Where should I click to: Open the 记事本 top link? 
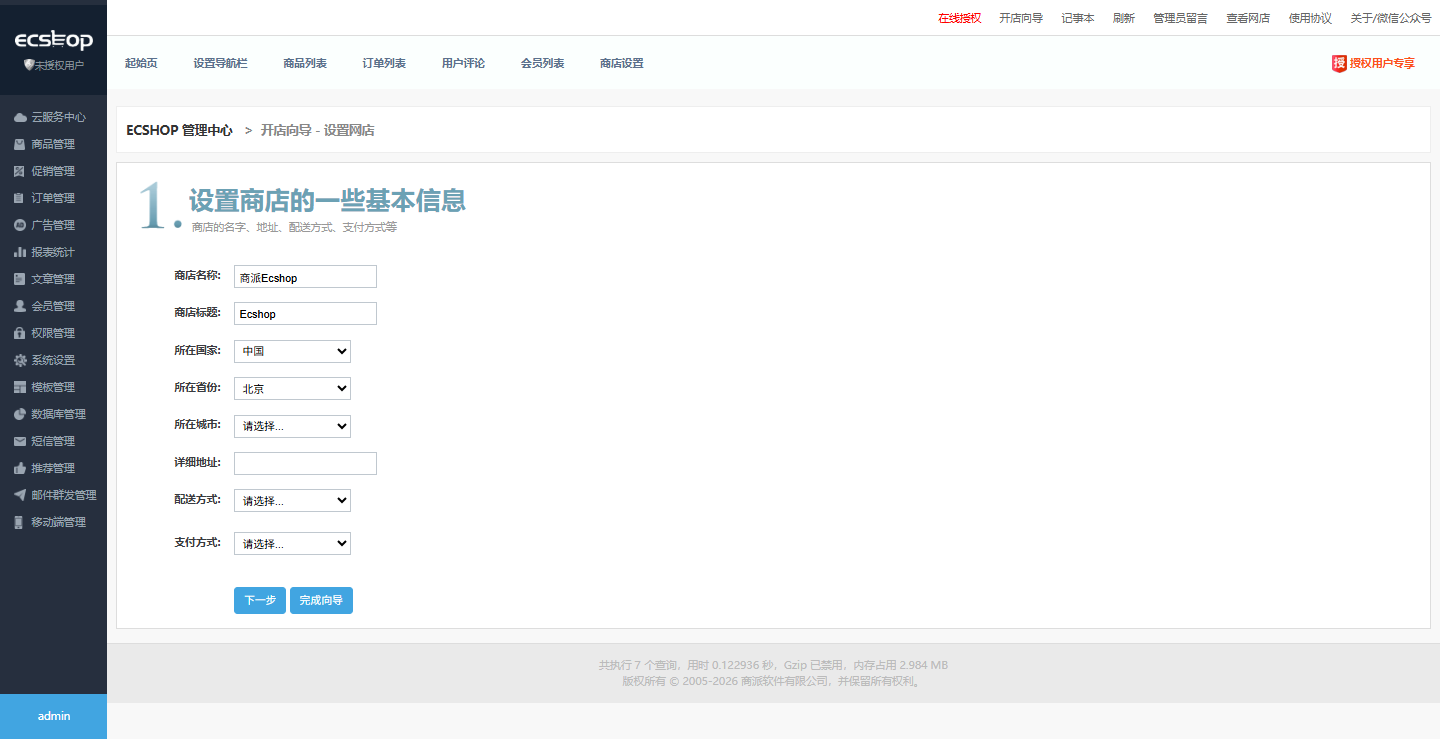click(x=1078, y=18)
